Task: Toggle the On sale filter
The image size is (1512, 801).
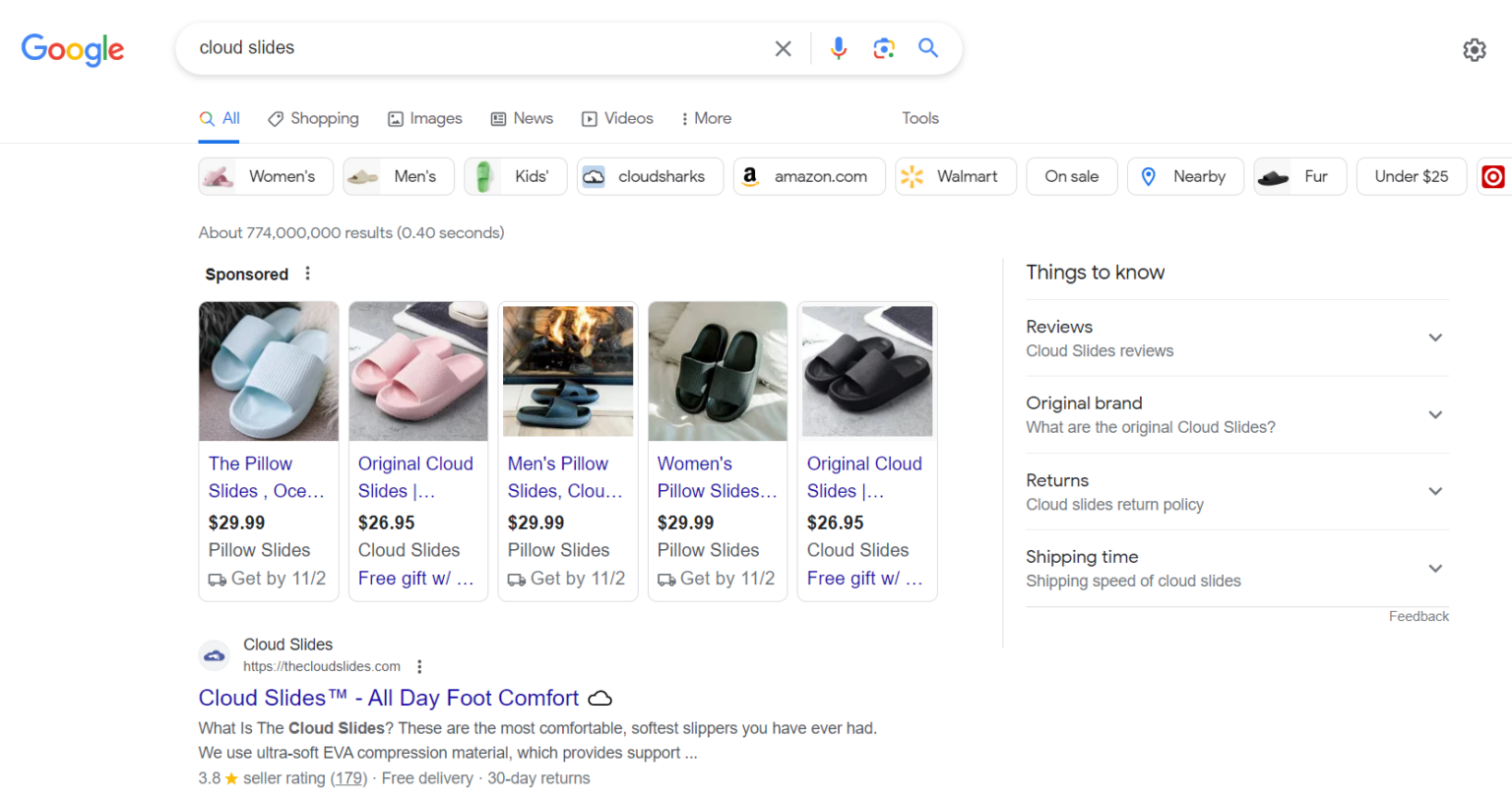Action: [1071, 176]
